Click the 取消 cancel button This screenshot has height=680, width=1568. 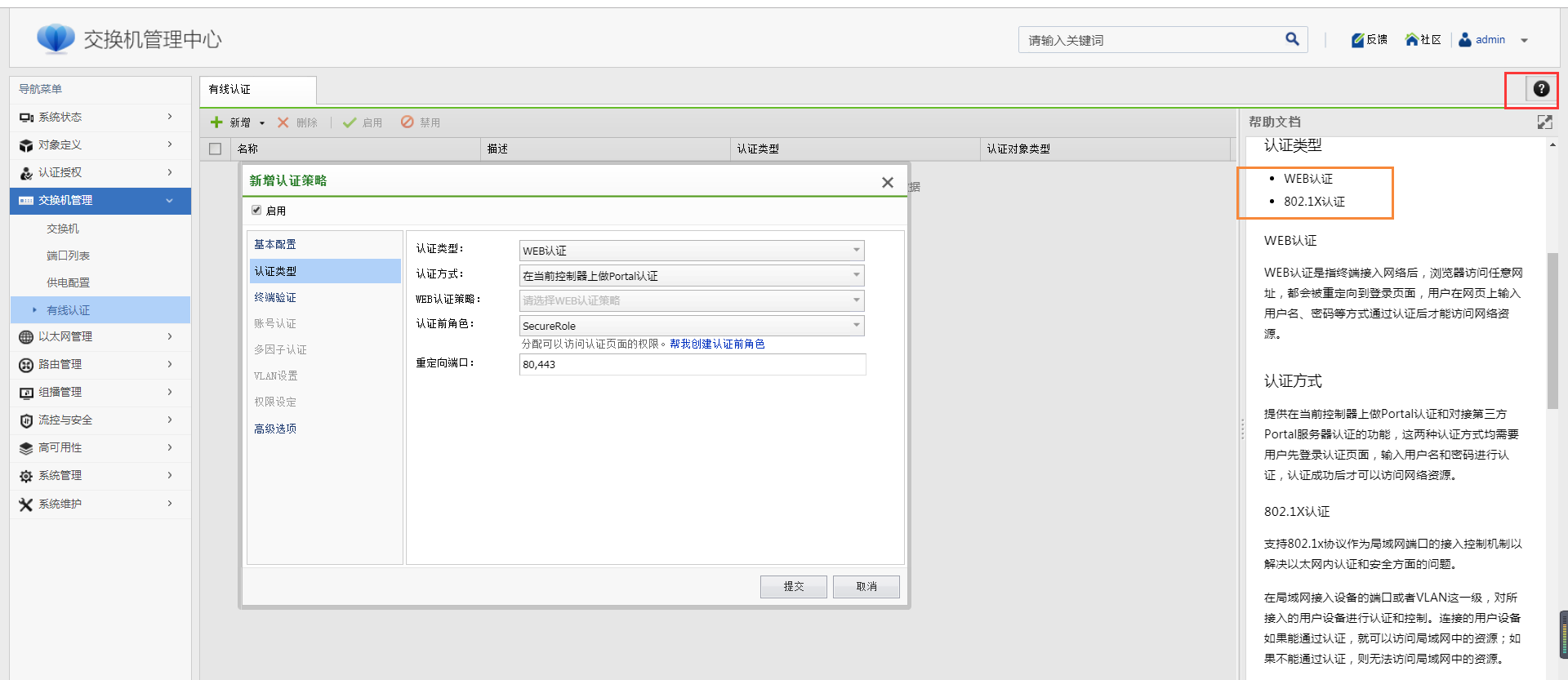click(x=866, y=587)
